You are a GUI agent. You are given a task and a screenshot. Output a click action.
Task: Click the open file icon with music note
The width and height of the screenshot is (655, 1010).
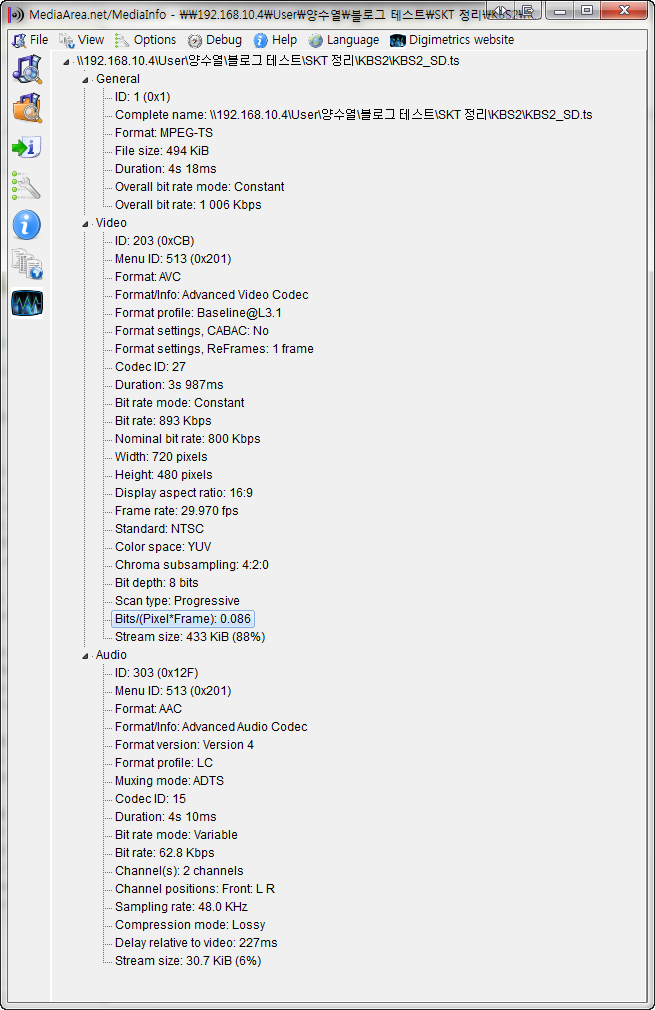coord(27,70)
